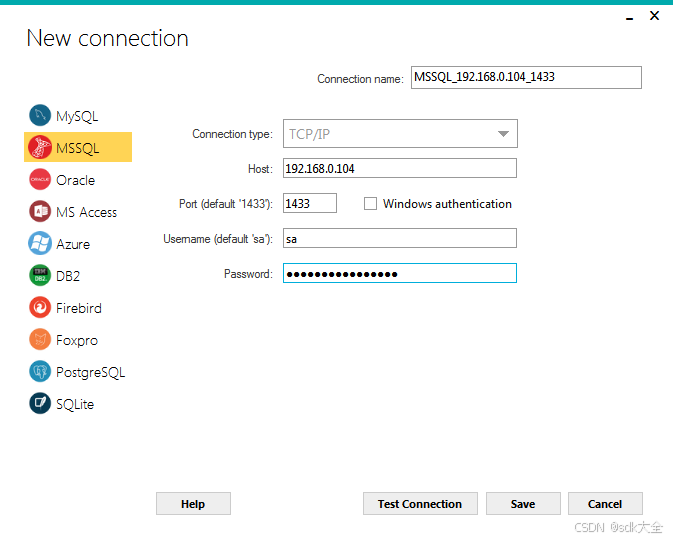This screenshot has height=541, width=673.
Task: Select the Firebird database icon
Action: (x=40, y=307)
